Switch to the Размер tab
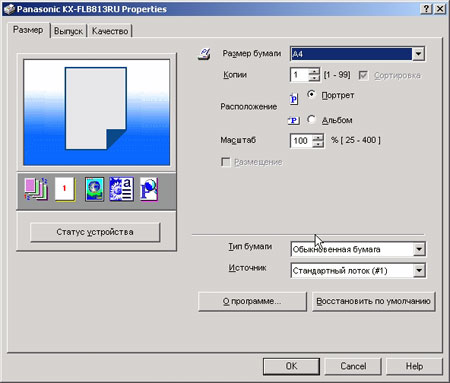Viewport: 450px width, 383px height. pos(28,30)
